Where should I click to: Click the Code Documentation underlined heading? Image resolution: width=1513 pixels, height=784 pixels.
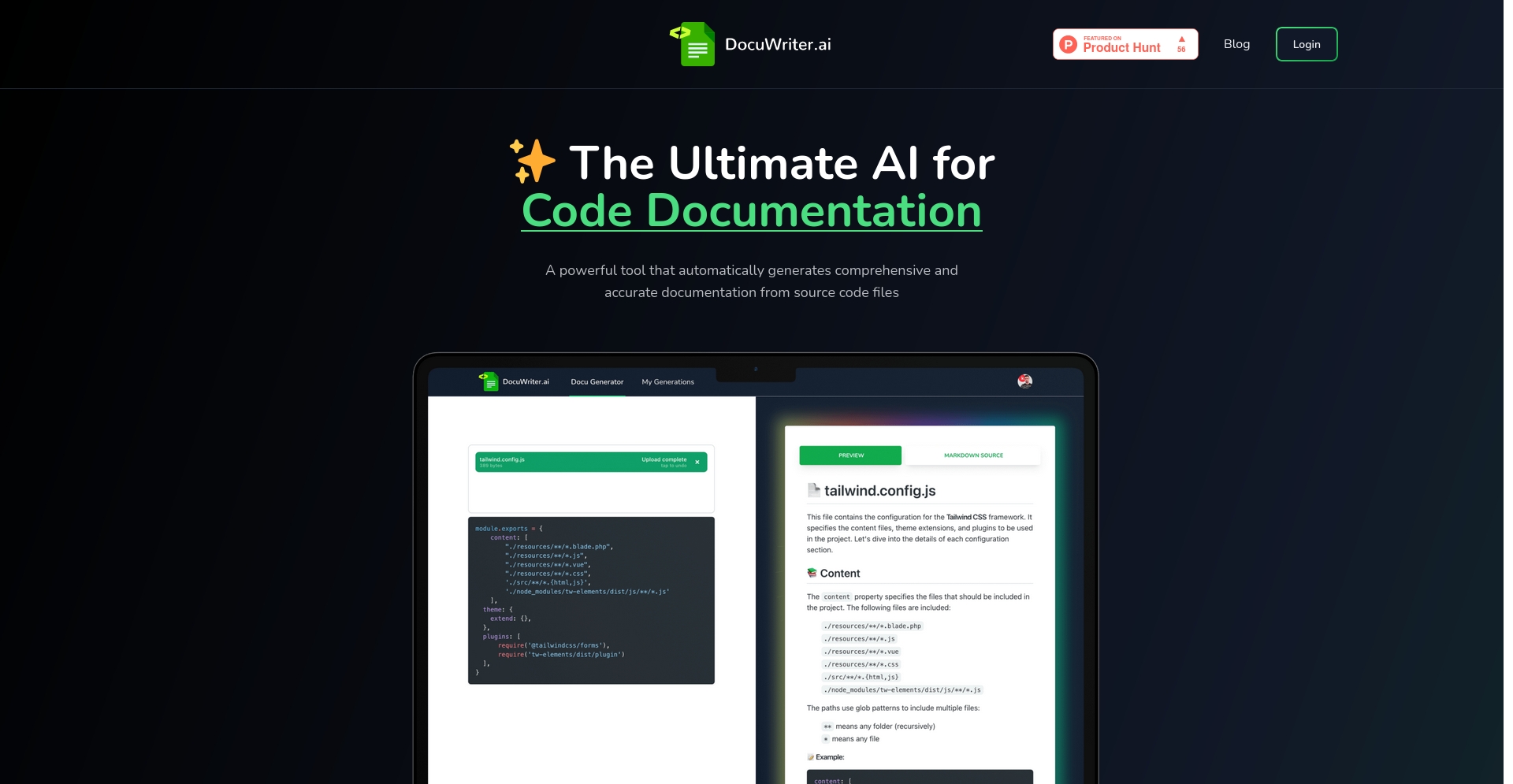(x=752, y=210)
